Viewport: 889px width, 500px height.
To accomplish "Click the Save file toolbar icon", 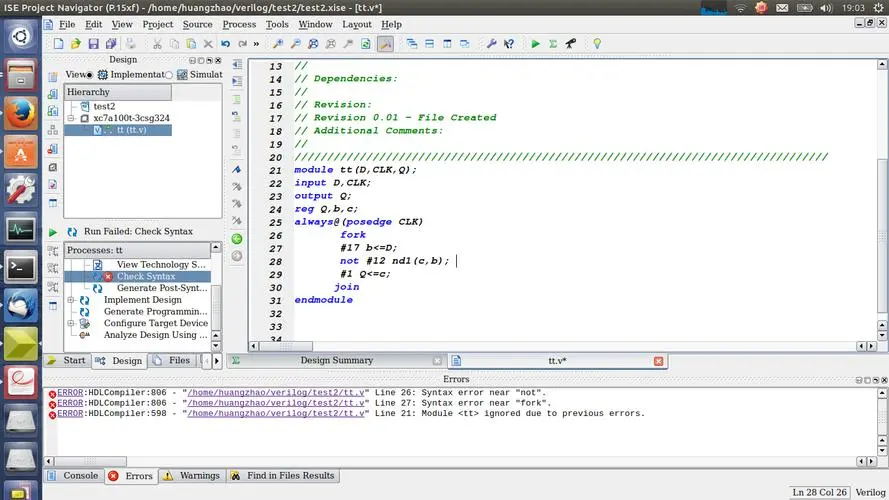I will click(x=93, y=44).
